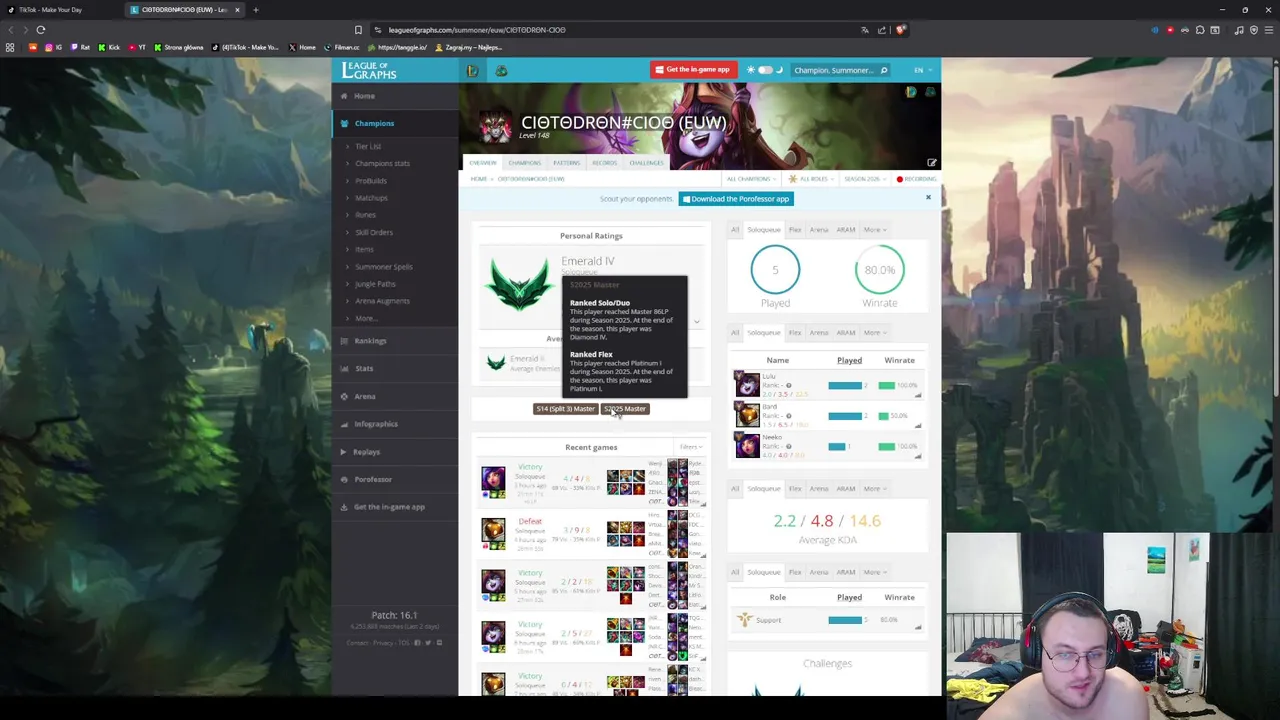
Task: Open the Season 2026 filter dropdown
Action: pyautogui.click(x=864, y=179)
